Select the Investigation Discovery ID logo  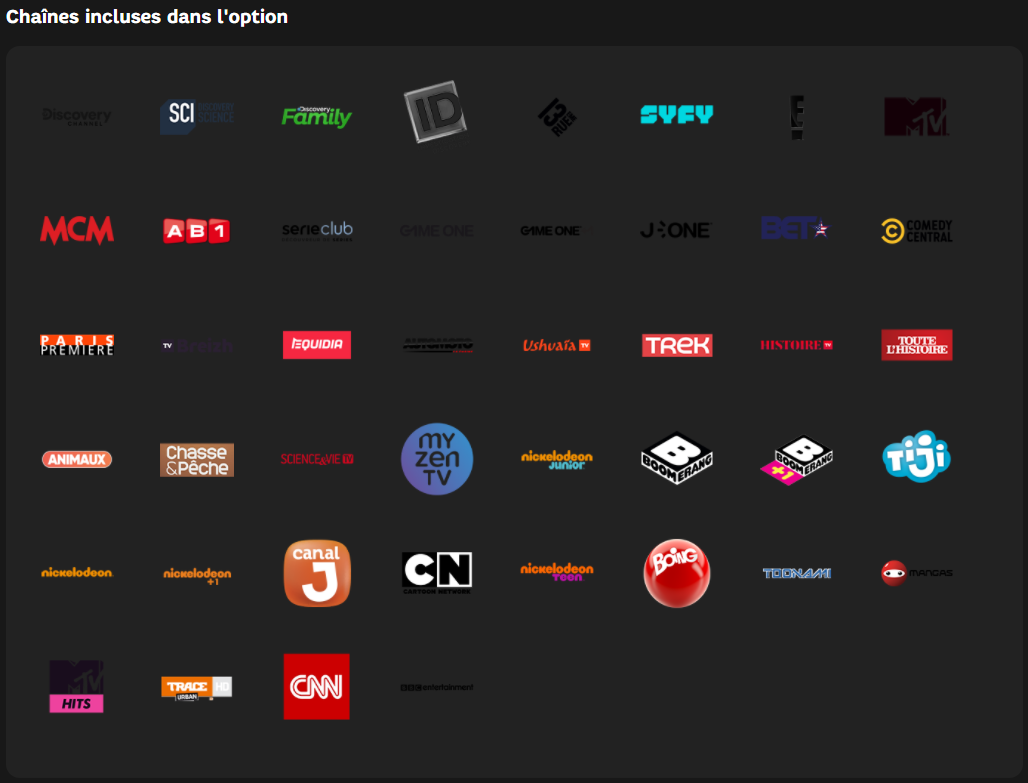(435, 112)
